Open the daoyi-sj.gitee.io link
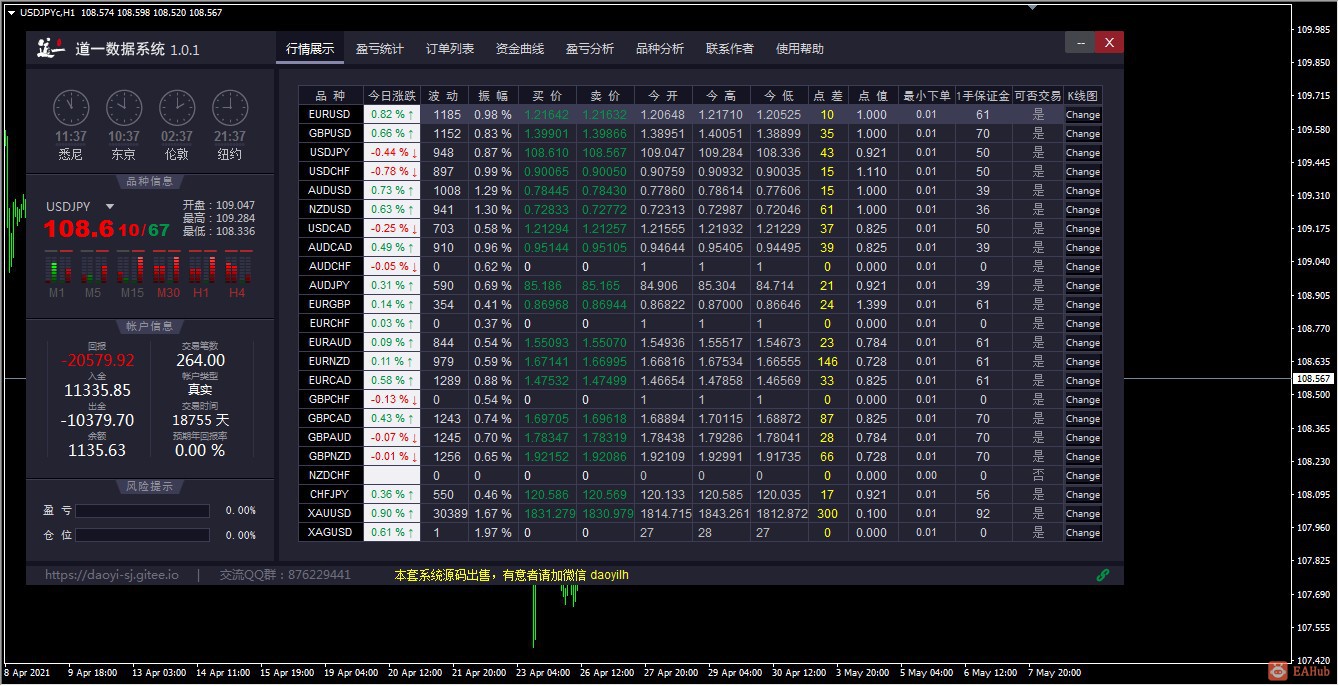The image size is (1339, 686). pyautogui.click(x=112, y=575)
